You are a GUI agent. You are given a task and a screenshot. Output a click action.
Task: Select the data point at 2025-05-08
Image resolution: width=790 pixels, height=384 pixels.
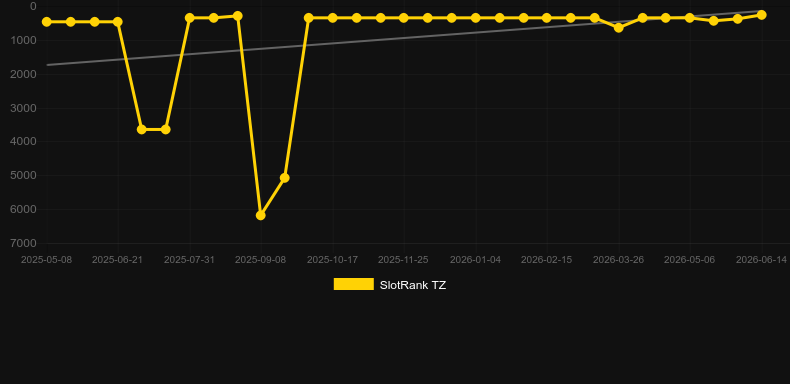point(46,22)
